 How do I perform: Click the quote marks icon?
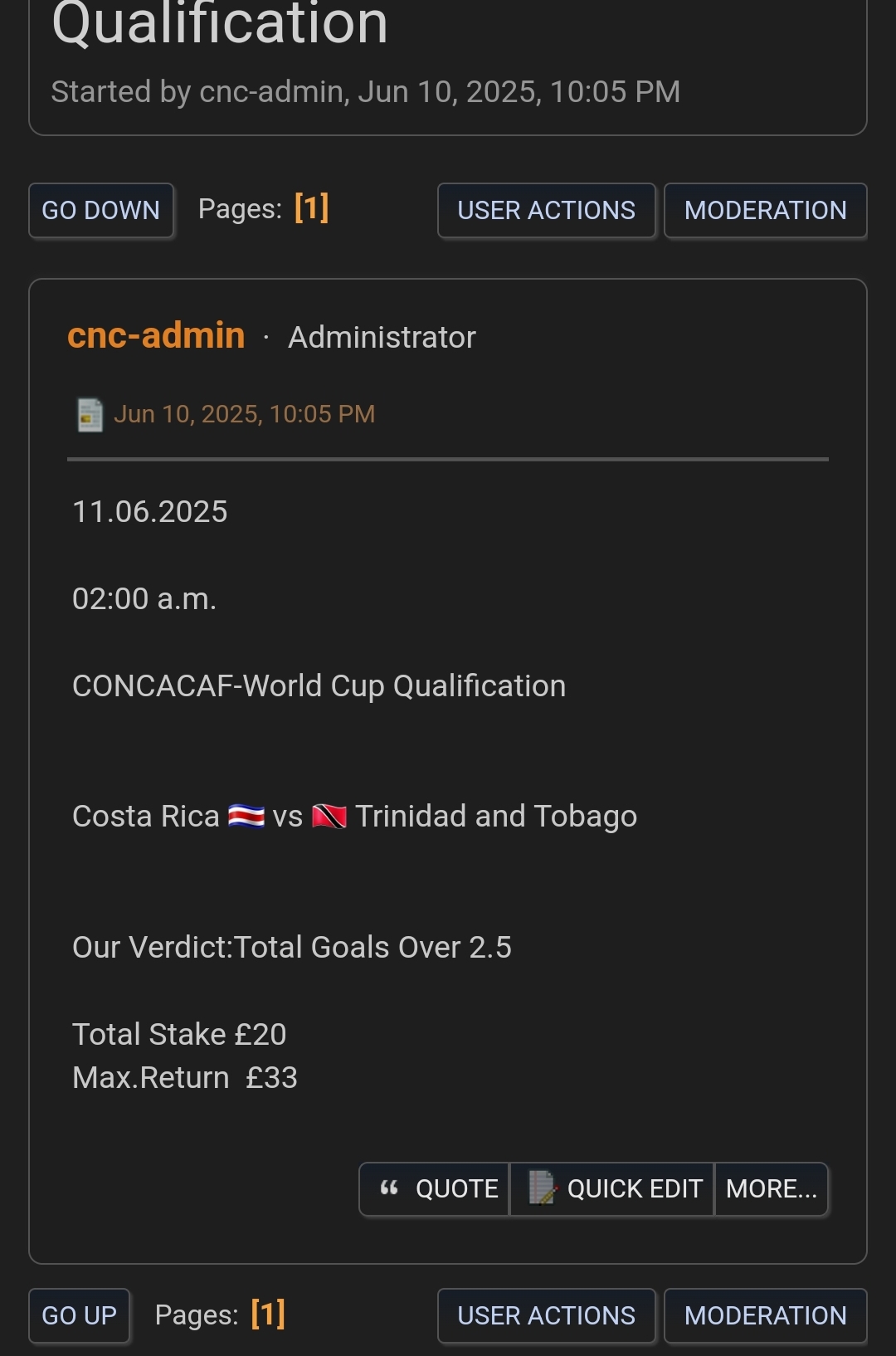pyautogui.click(x=389, y=1188)
